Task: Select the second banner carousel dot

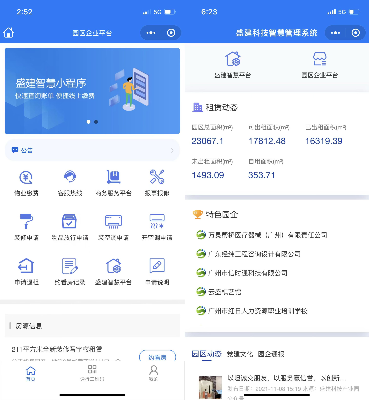Action: pos(96,122)
